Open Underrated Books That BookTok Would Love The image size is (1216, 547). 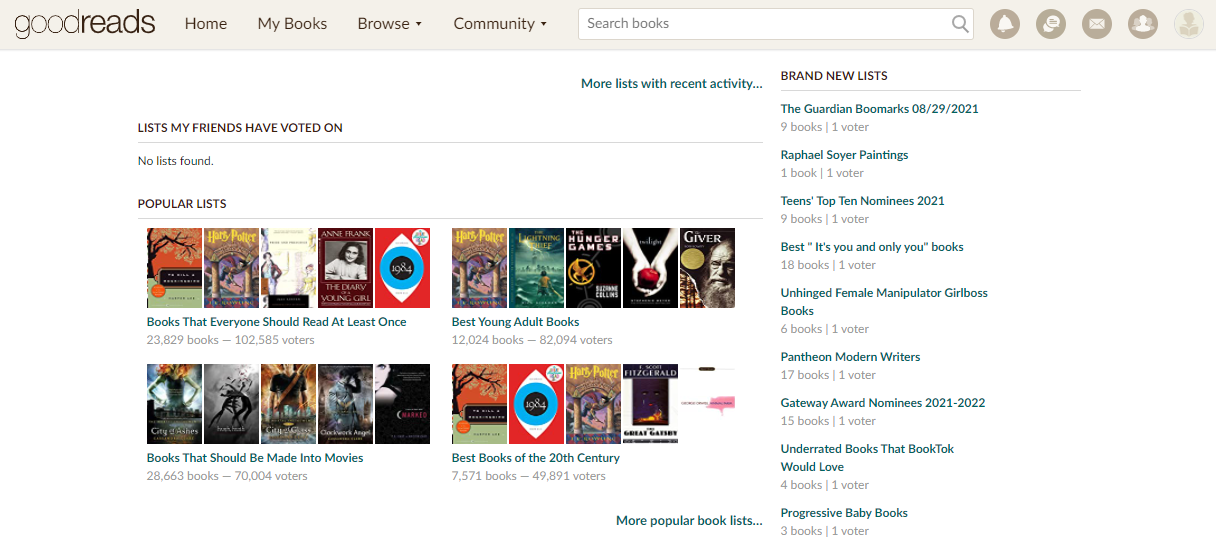[x=868, y=458]
